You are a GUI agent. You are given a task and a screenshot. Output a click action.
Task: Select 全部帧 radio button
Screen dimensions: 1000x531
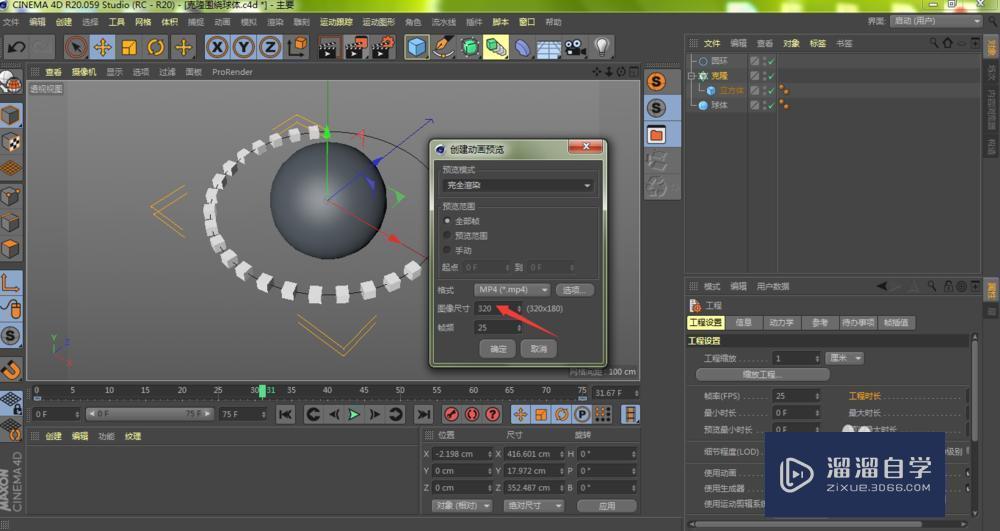(x=447, y=221)
